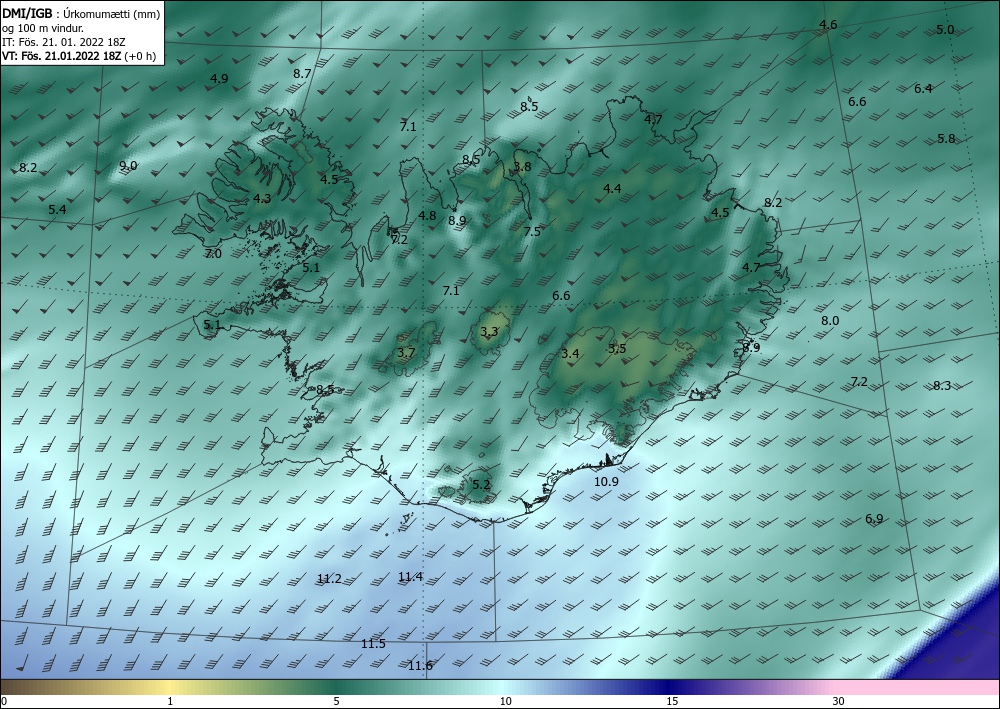Click the '30' label on the color scale
The height and width of the screenshot is (709, 1000).
pyautogui.click(x=839, y=702)
